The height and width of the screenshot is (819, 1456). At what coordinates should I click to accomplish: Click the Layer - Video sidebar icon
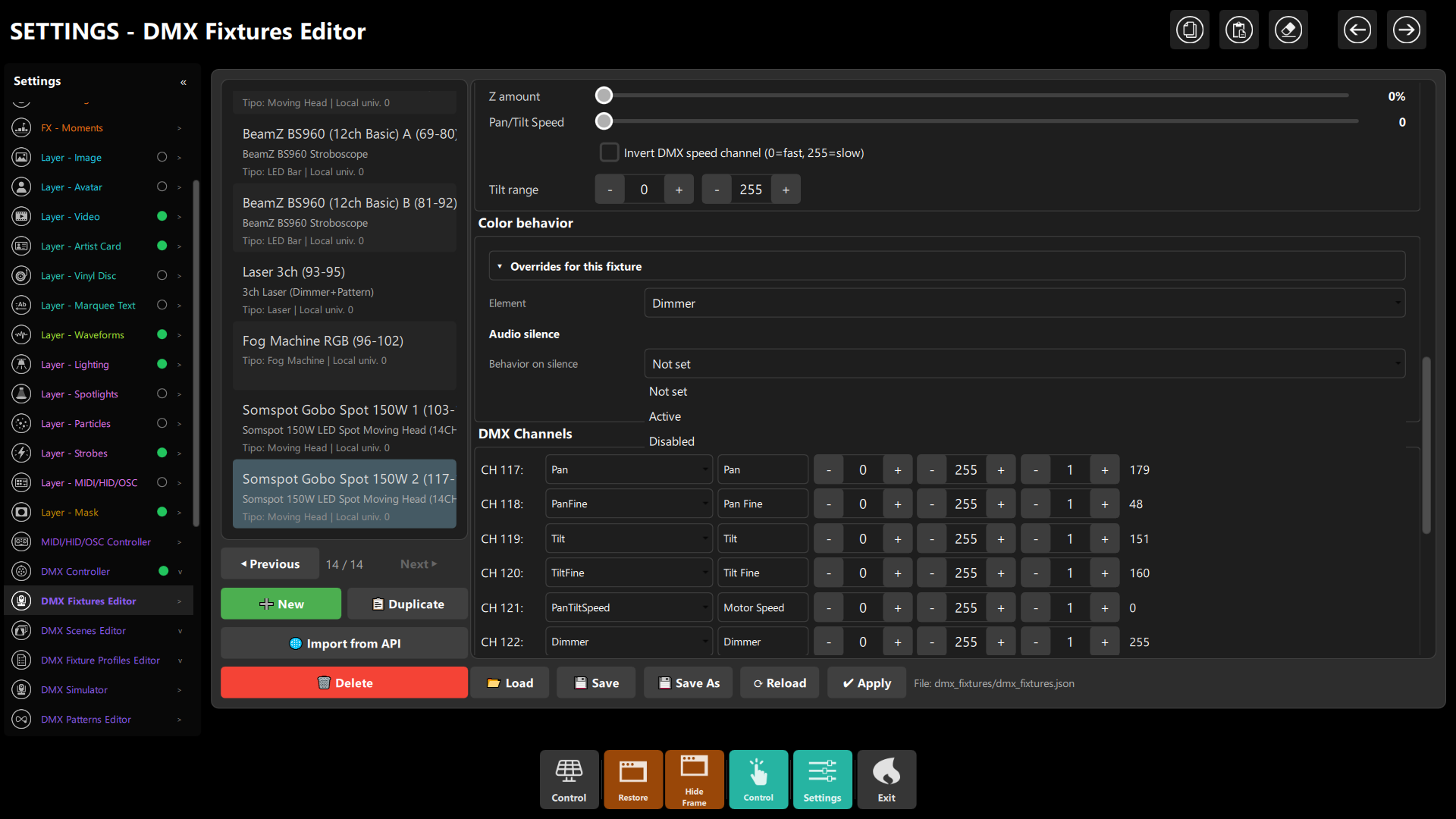(x=22, y=216)
